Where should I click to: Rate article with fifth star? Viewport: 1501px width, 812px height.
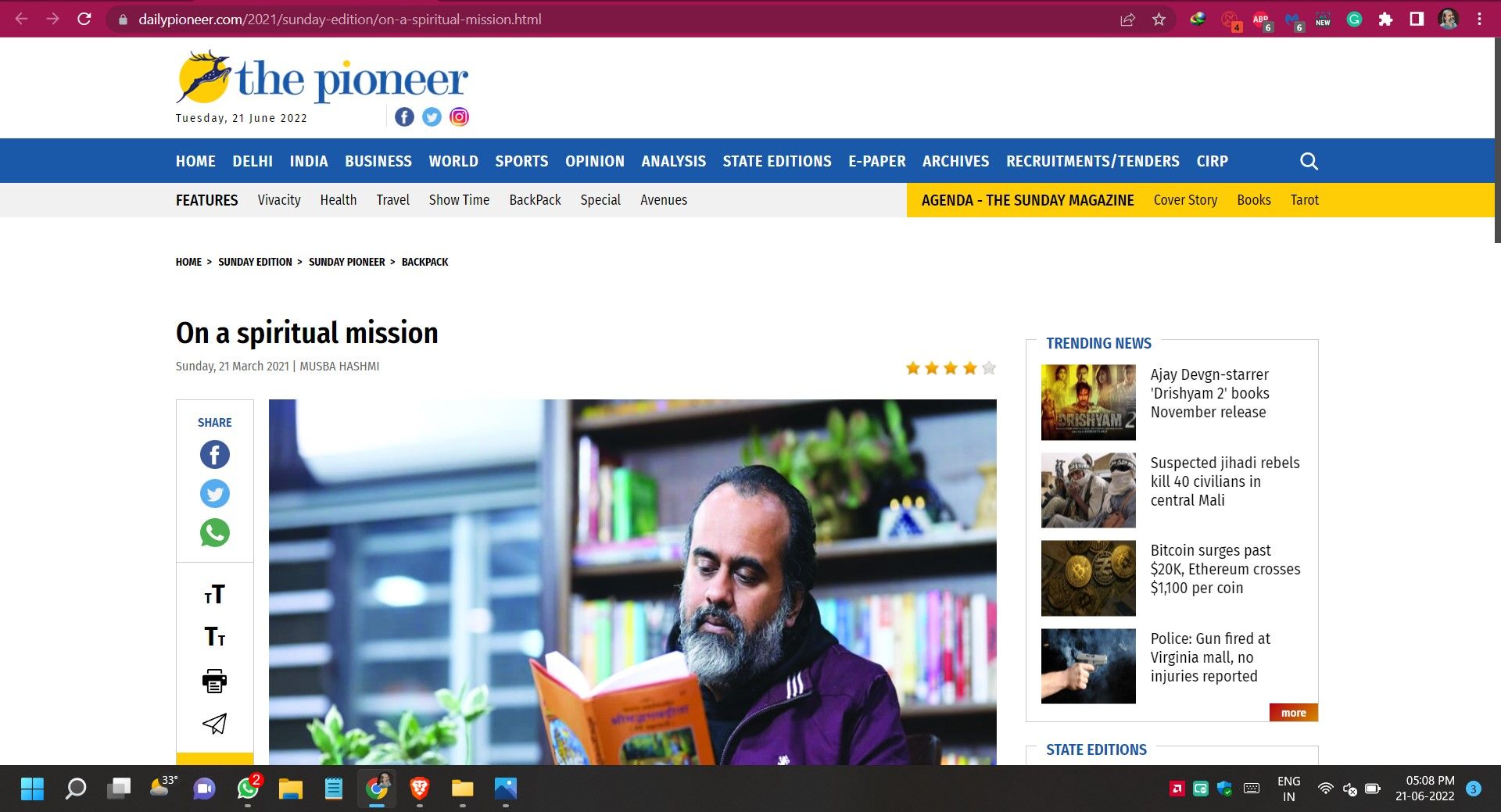989,367
